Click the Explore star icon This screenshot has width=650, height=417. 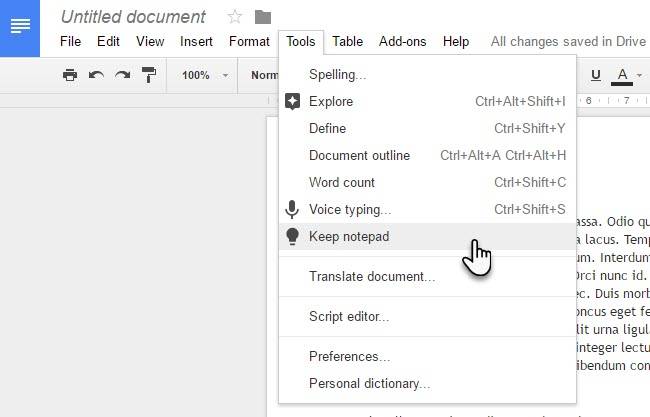pyautogui.click(x=292, y=102)
